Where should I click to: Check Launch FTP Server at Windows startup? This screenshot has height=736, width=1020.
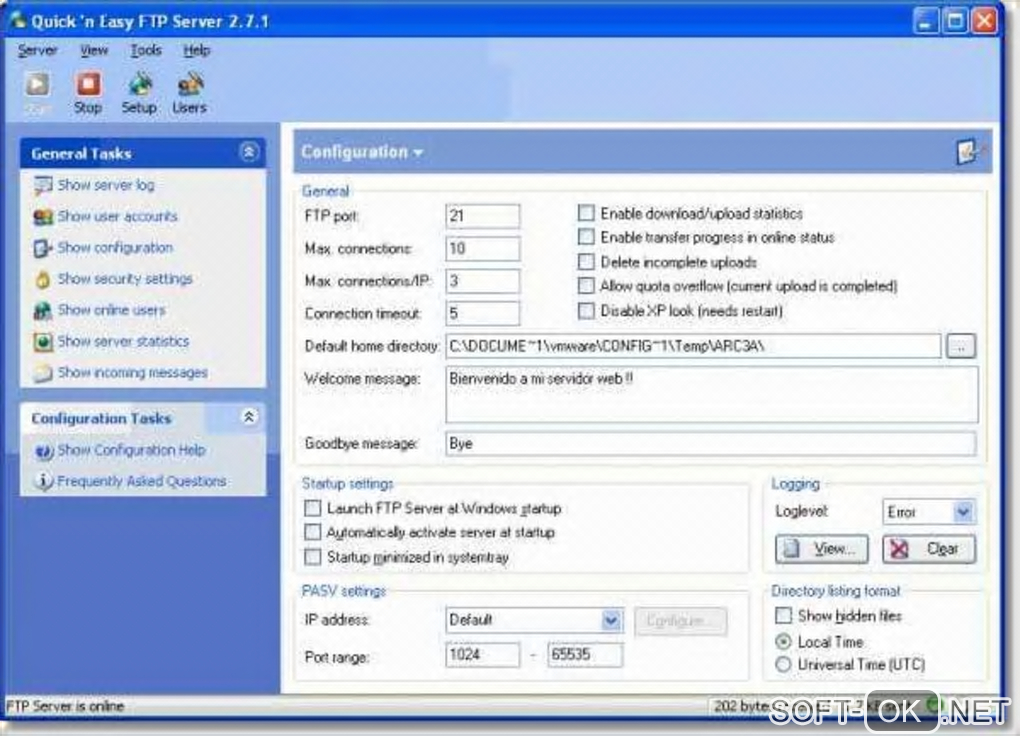(x=313, y=508)
